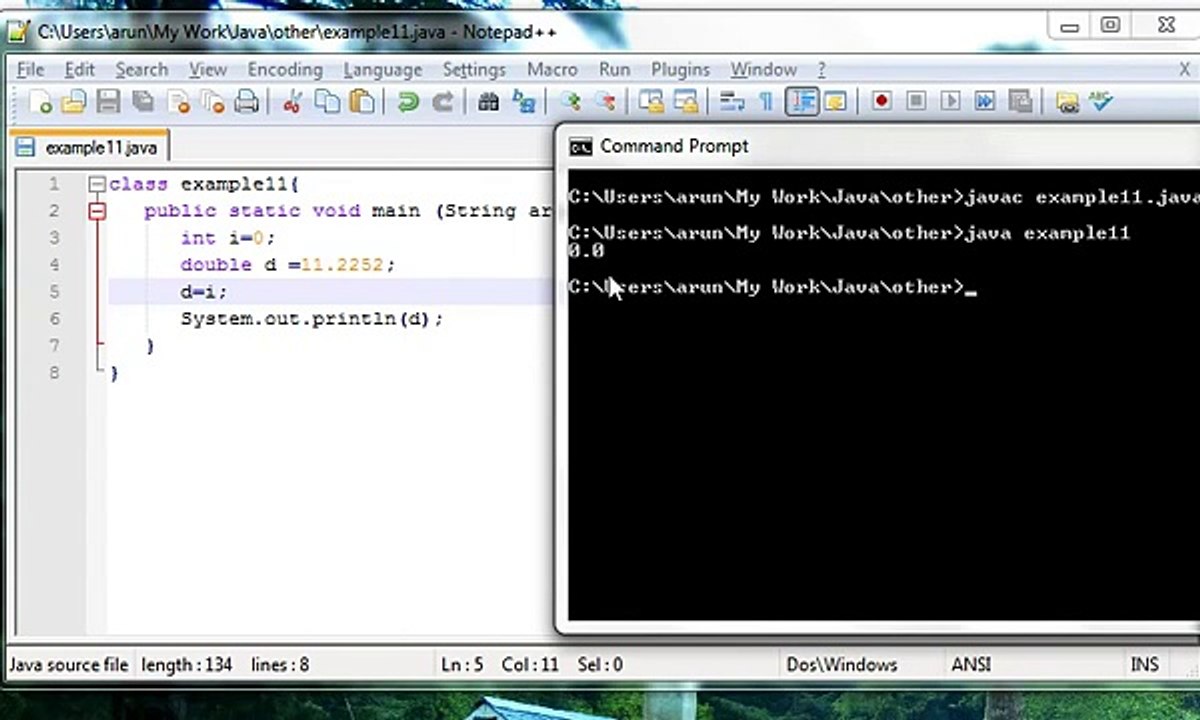Cut selection with the scissors icon
The height and width of the screenshot is (720, 1200).
click(x=292, y=101)
